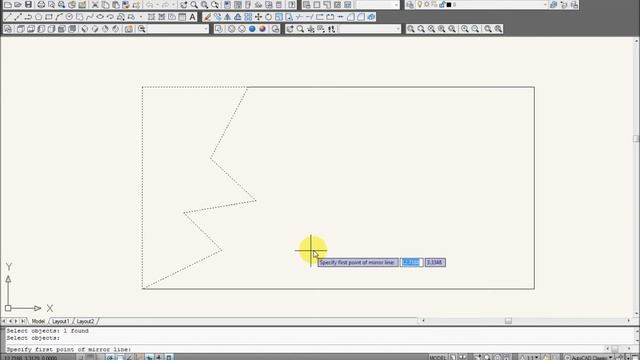Select the Explode modify tool
The image size is (640, 360).
click(x=371, y=17)
